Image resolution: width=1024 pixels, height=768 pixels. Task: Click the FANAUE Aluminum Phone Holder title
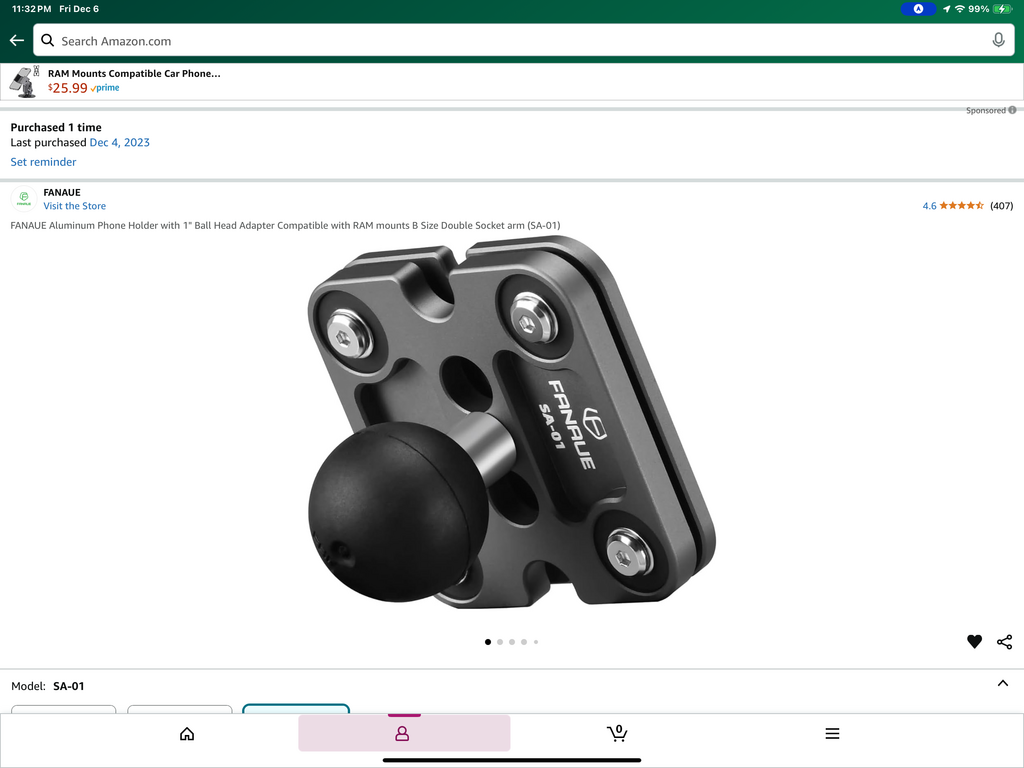point(285,225)
